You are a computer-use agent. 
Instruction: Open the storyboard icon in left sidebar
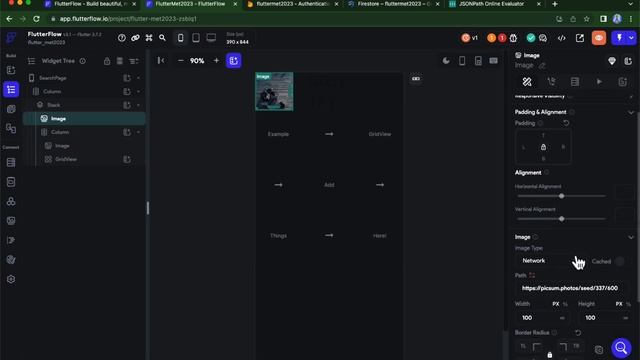point(11,128)
